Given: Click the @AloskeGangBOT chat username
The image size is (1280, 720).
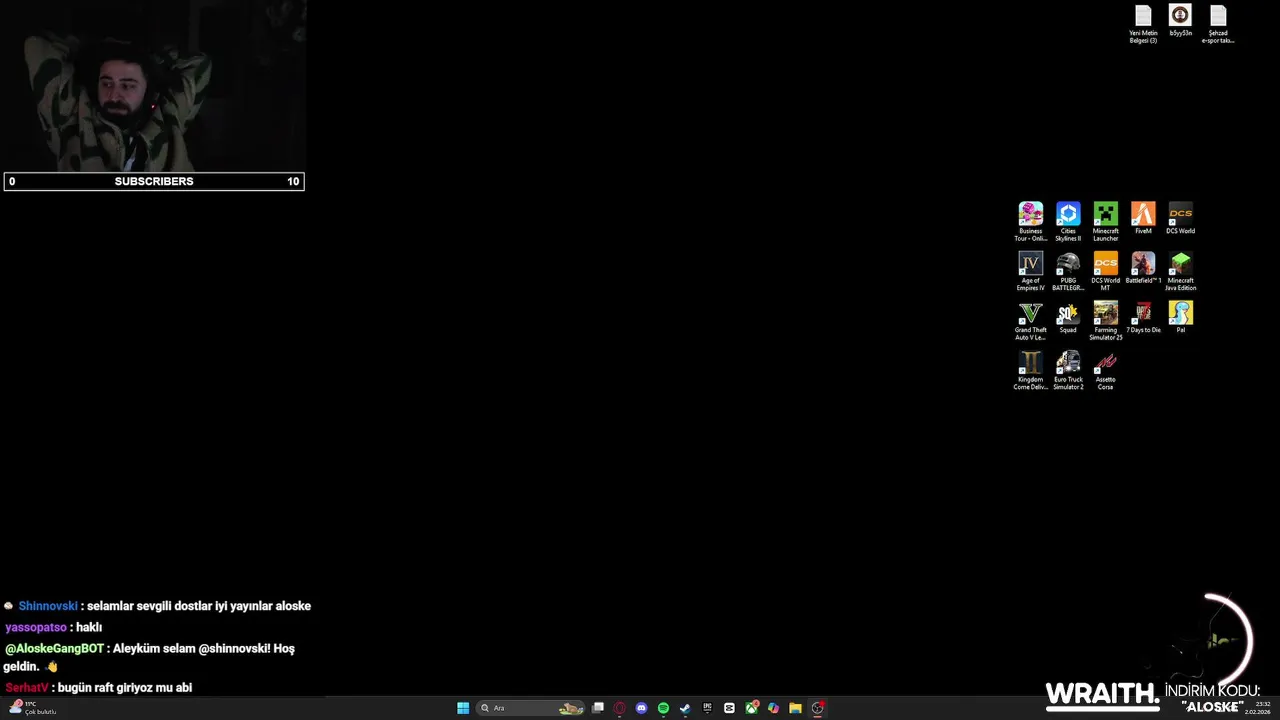Looking at the screenshot, I should coord(54,649).
